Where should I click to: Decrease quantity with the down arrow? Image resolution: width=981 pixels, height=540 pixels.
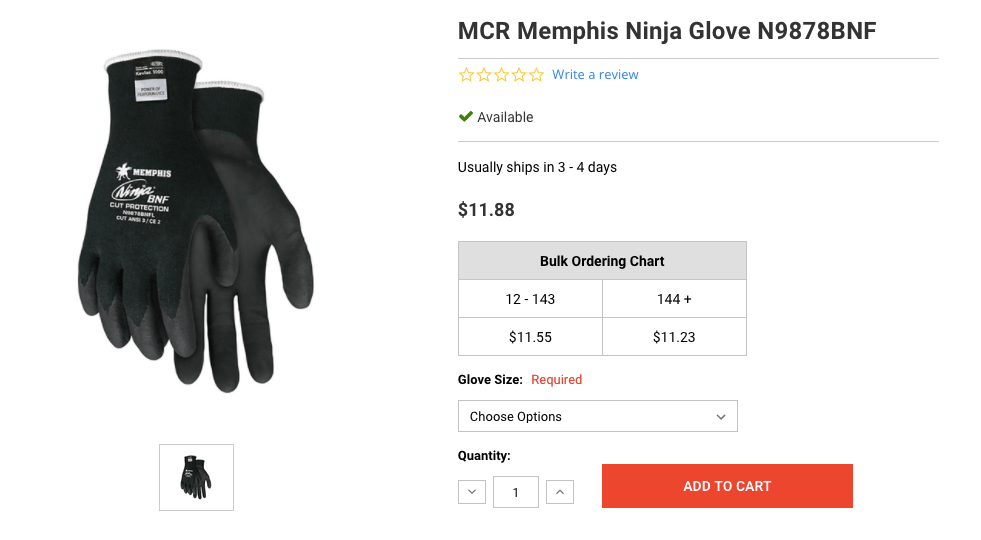472,492
